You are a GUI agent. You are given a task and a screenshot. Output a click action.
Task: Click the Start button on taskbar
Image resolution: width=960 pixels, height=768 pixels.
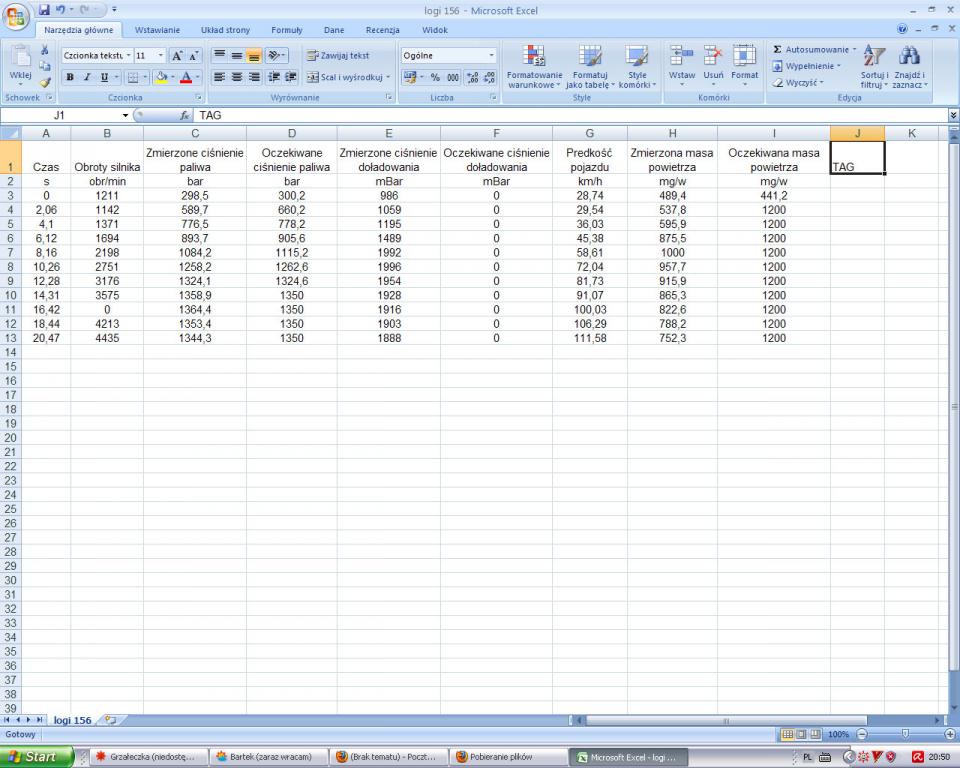[35, 757]
